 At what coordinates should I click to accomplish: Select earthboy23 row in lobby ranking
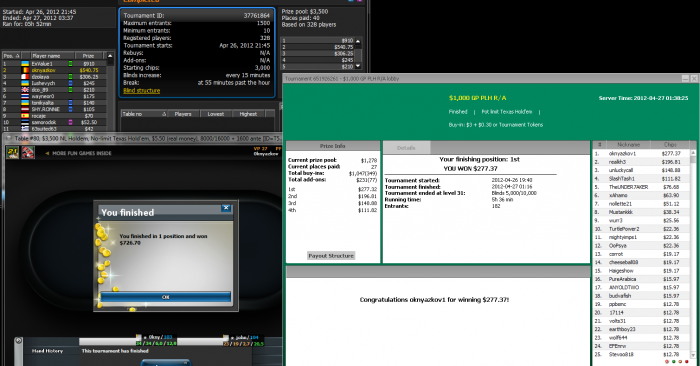pos(641,329)
